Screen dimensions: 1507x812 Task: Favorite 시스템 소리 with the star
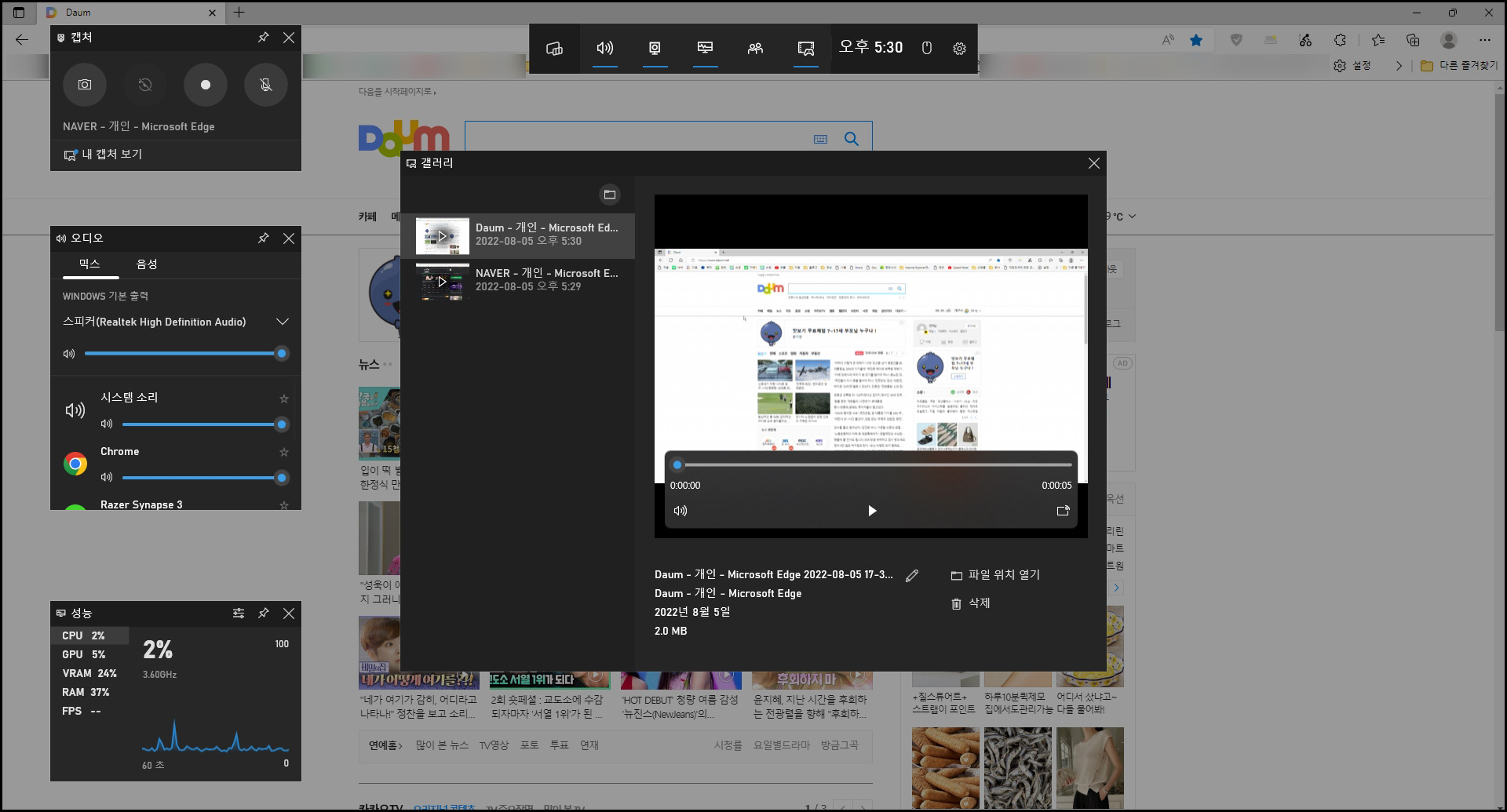pyautogui.click(x=284, y=399)
